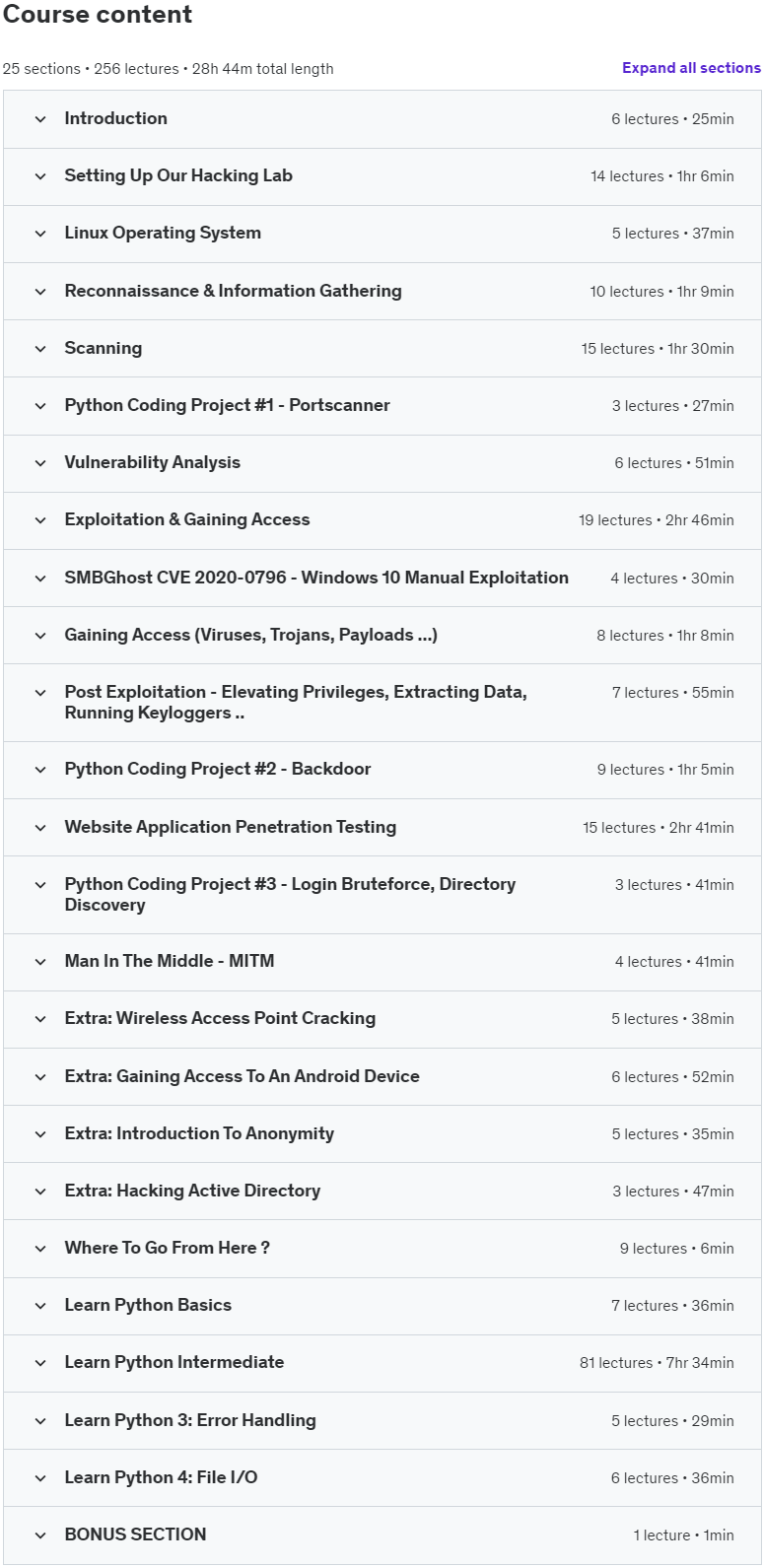Select Linux Operating System title
The image size is (764, 1568).
163,233
